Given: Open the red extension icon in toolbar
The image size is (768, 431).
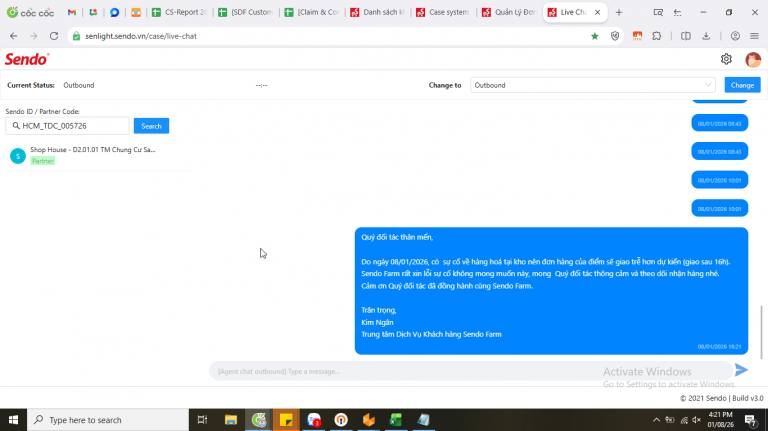Looking at the screenshot, I should (637, 36).
